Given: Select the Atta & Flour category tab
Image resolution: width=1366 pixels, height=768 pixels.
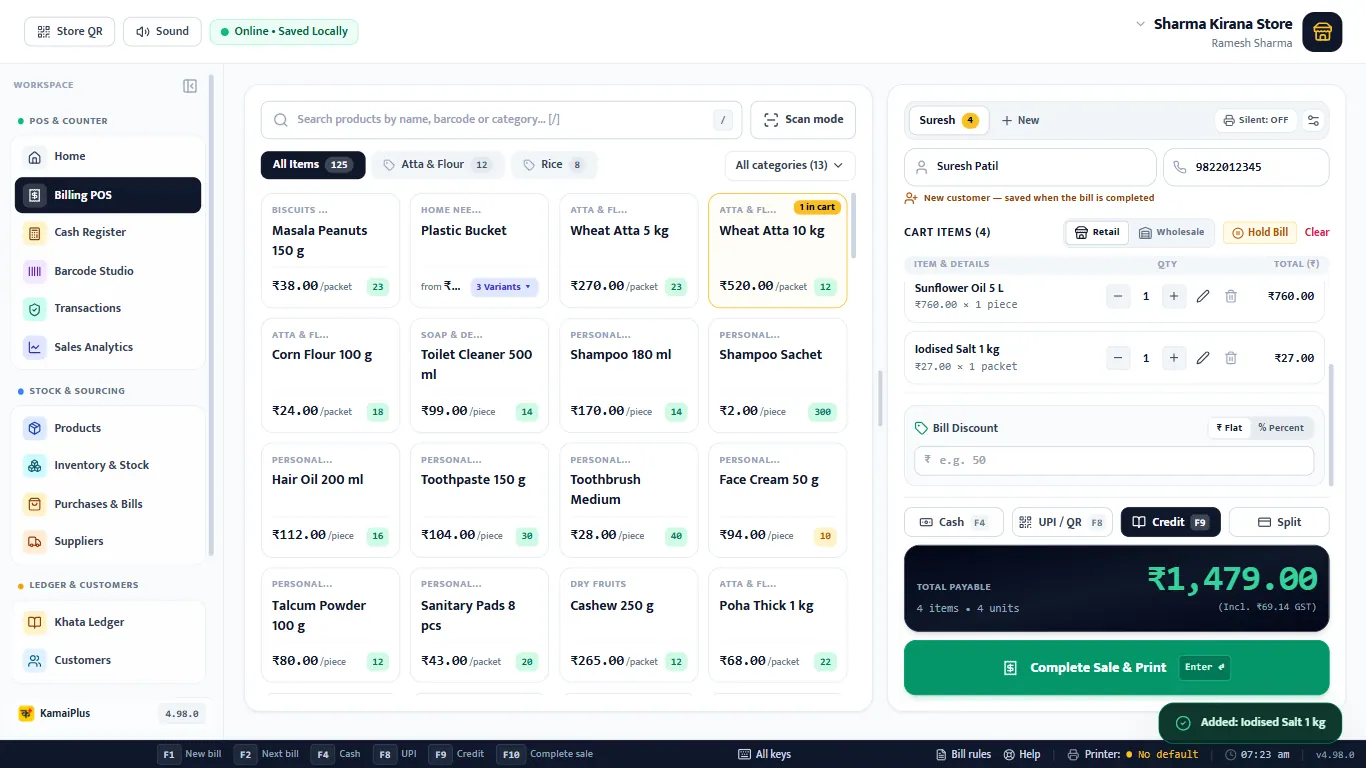Looking at the screenshot, I should (437, 165).
